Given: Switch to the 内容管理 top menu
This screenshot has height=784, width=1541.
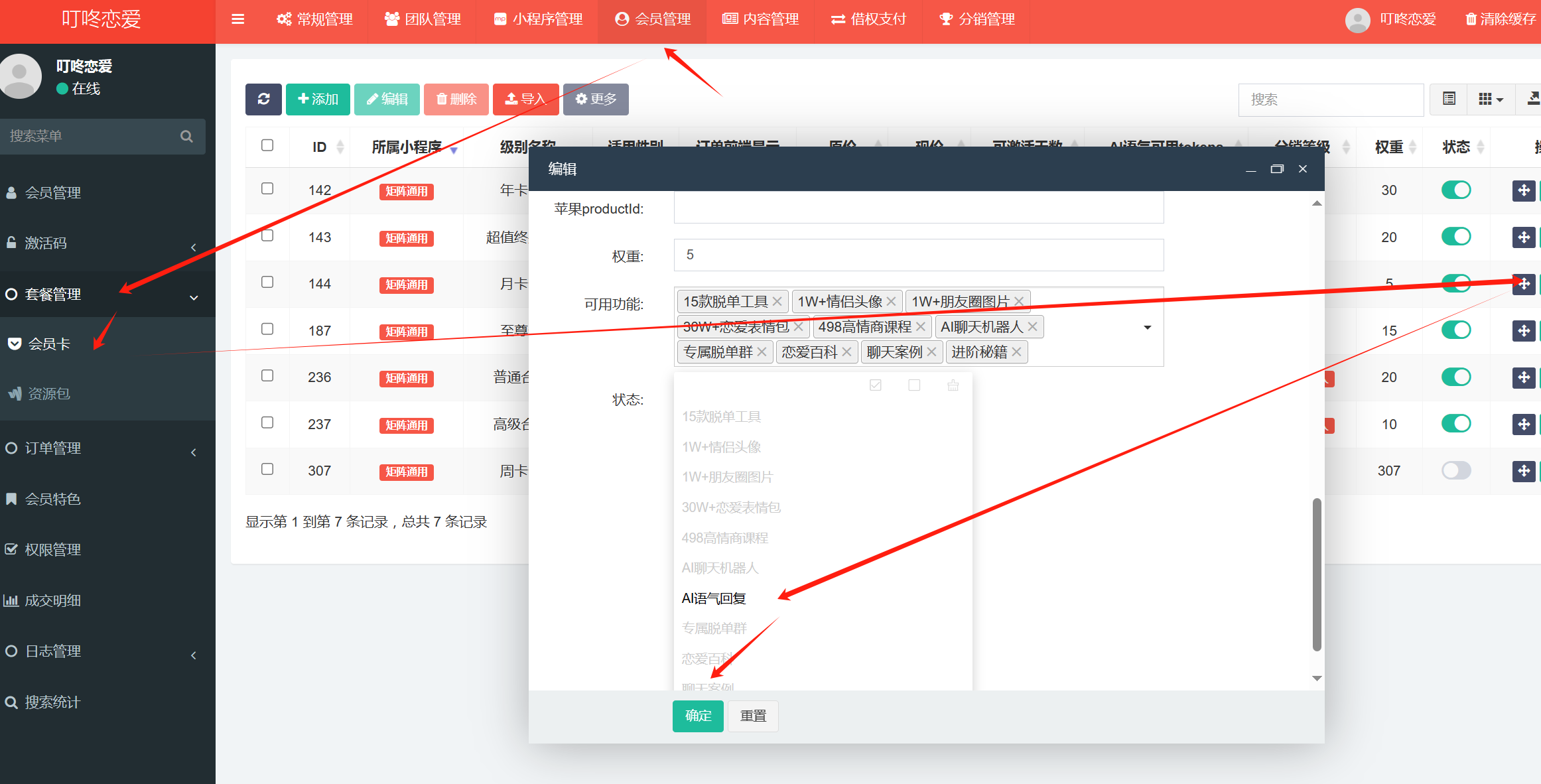Looking at the screenshot, I should pyautogui.click(x=760, y=19).
